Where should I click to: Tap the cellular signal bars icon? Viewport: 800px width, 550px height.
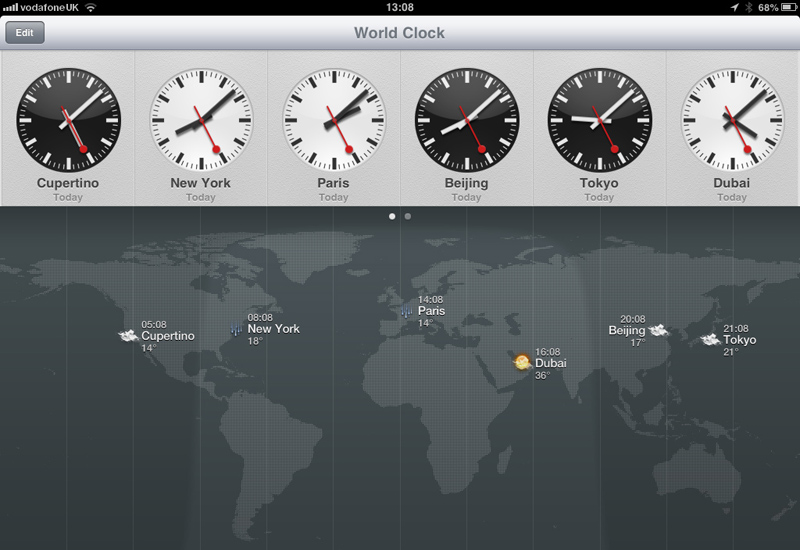pyautogui.click(x=10, y=8)
